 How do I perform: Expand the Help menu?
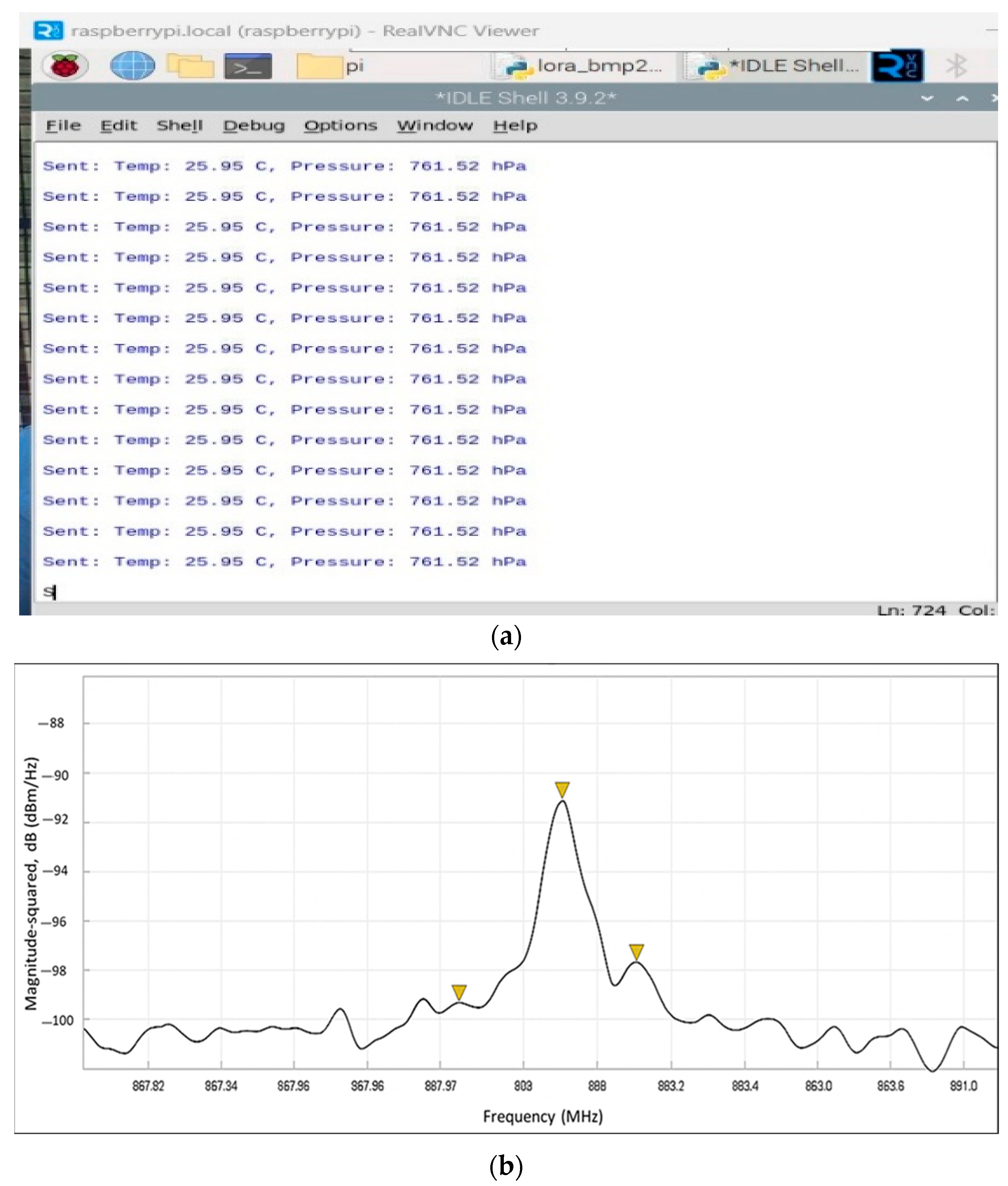tap(515, 125)
